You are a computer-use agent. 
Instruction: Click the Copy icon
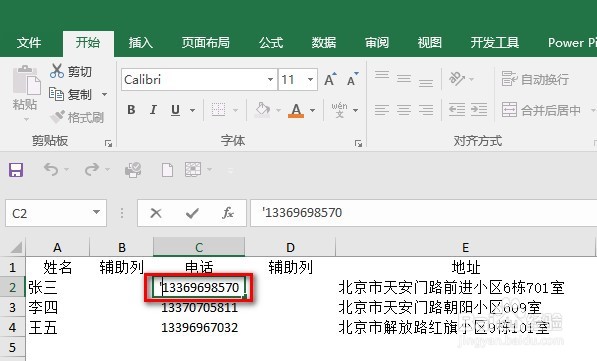[56, 94]
